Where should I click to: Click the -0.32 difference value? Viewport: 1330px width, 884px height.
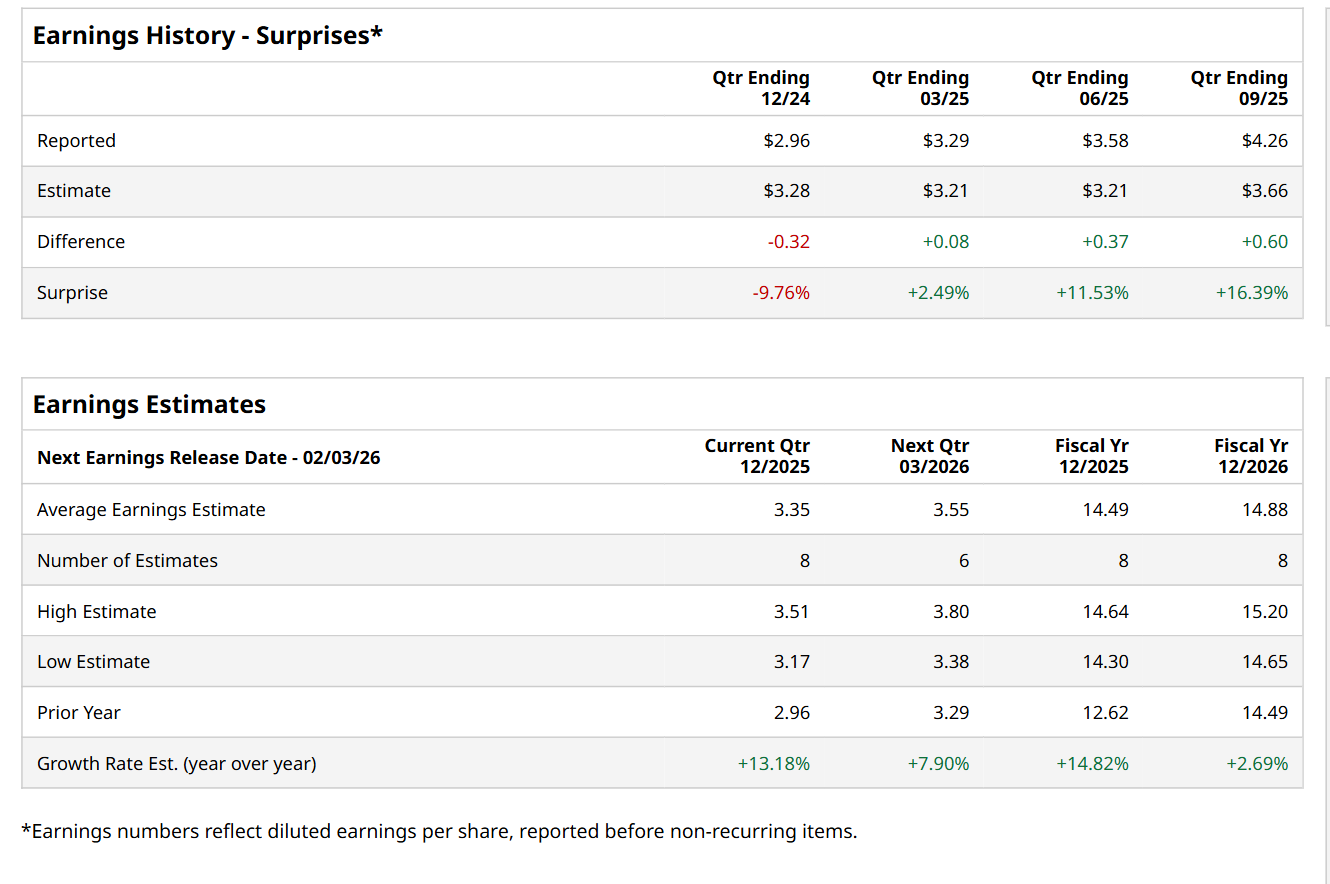pyautogui.click(x=789, y=242)
